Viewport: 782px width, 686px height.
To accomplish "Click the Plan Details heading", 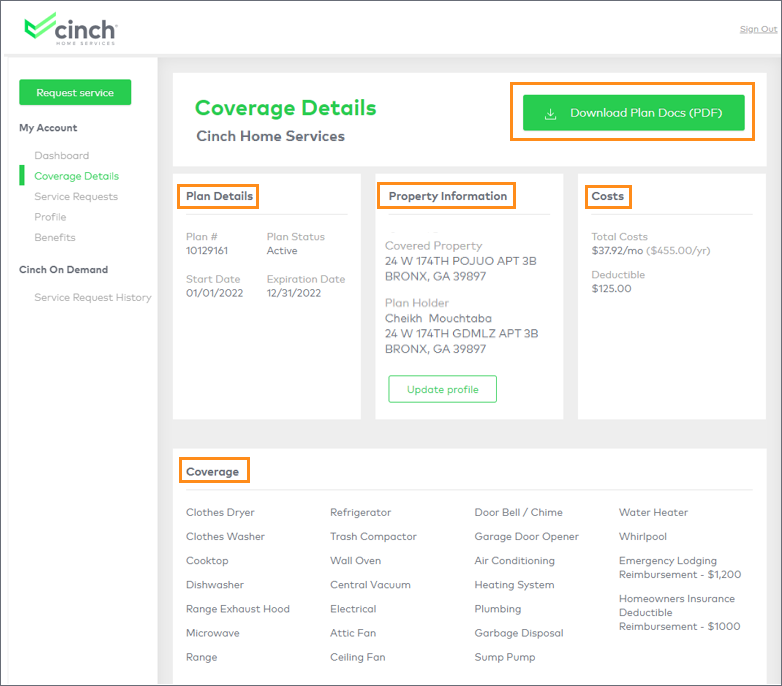I will click(x=219, y=196).
